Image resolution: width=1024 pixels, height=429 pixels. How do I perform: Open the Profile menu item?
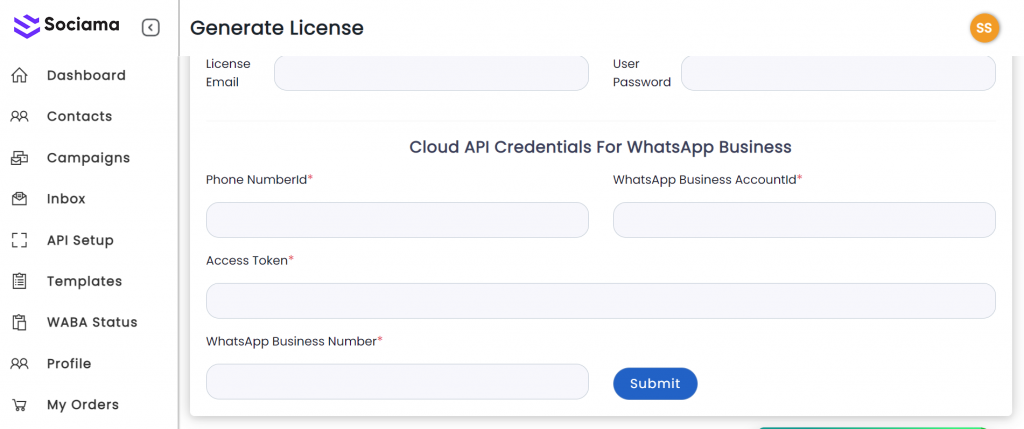68,363
